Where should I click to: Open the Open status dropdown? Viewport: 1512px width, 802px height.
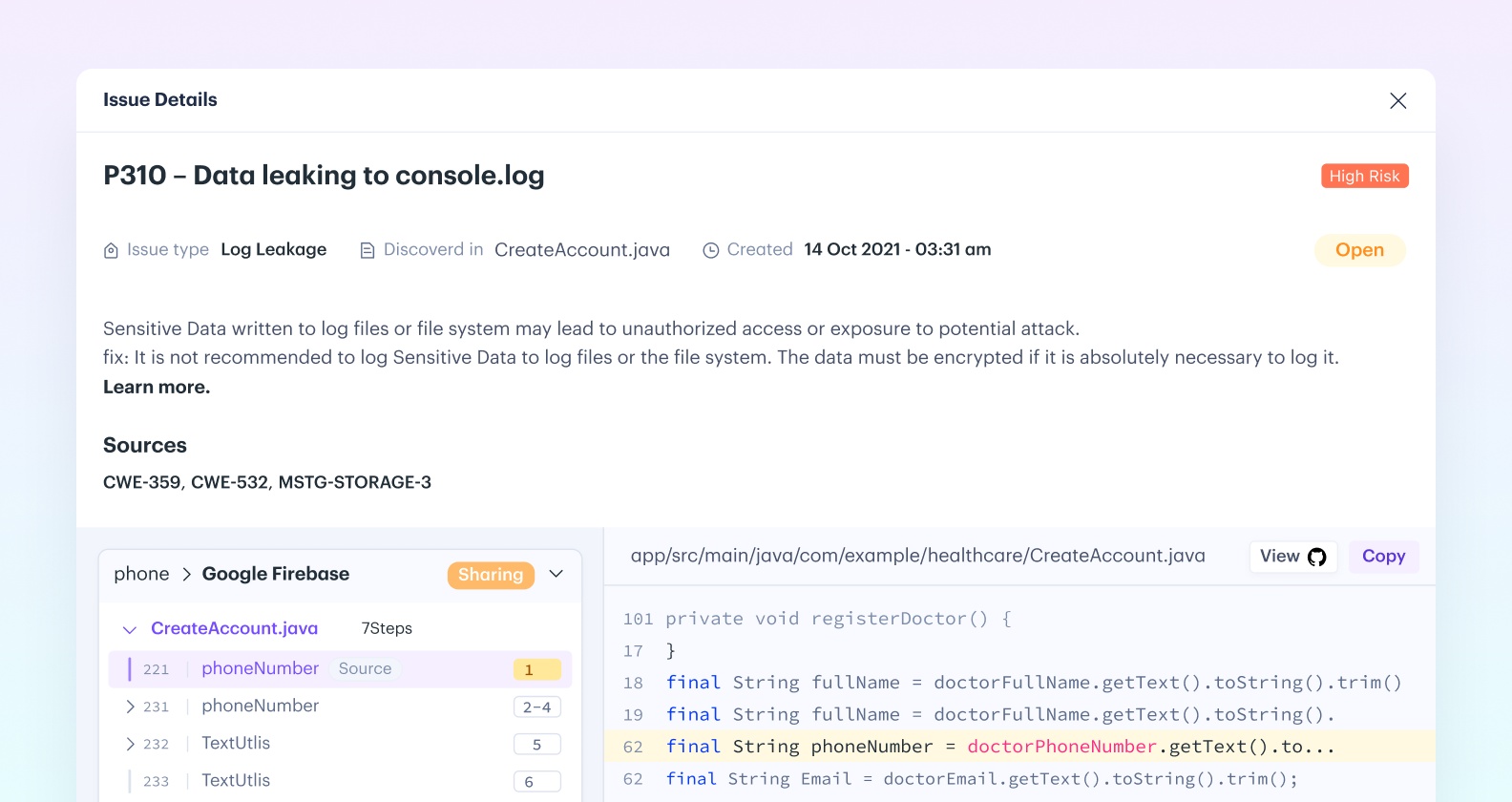tap(1359, 250)
